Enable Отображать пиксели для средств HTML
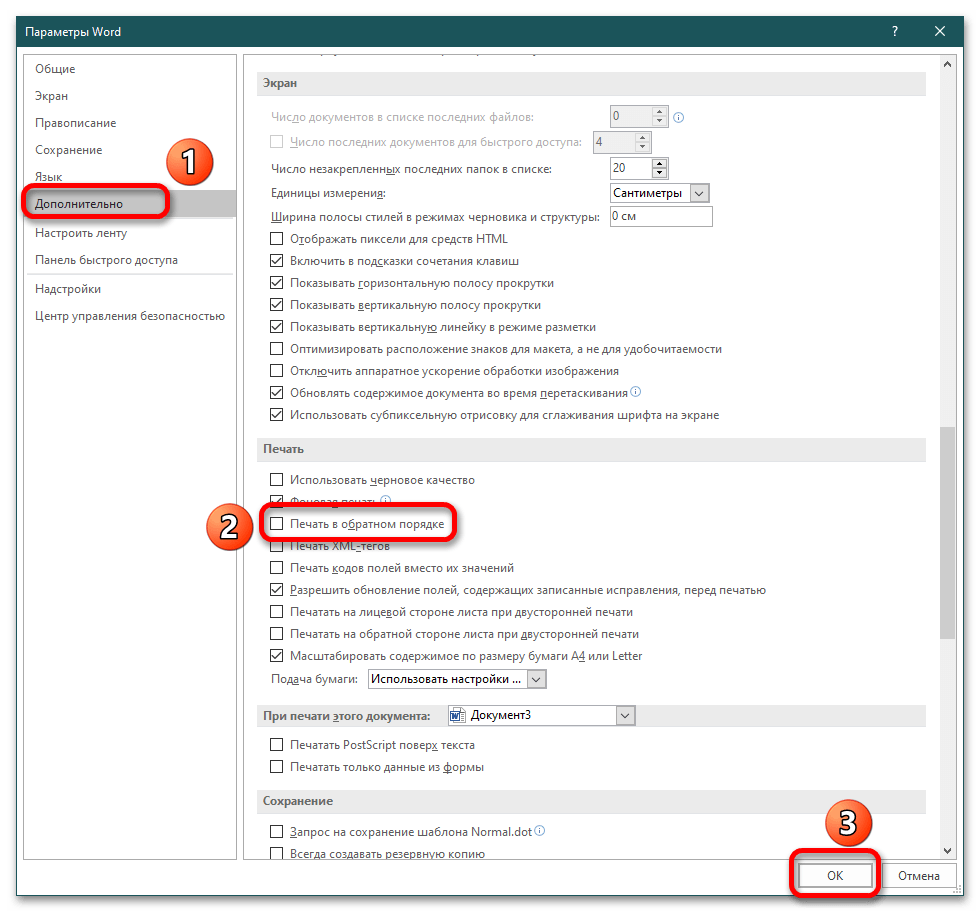Screen dimensions: 980x912 pyautogui.click(x=276, y=239)
